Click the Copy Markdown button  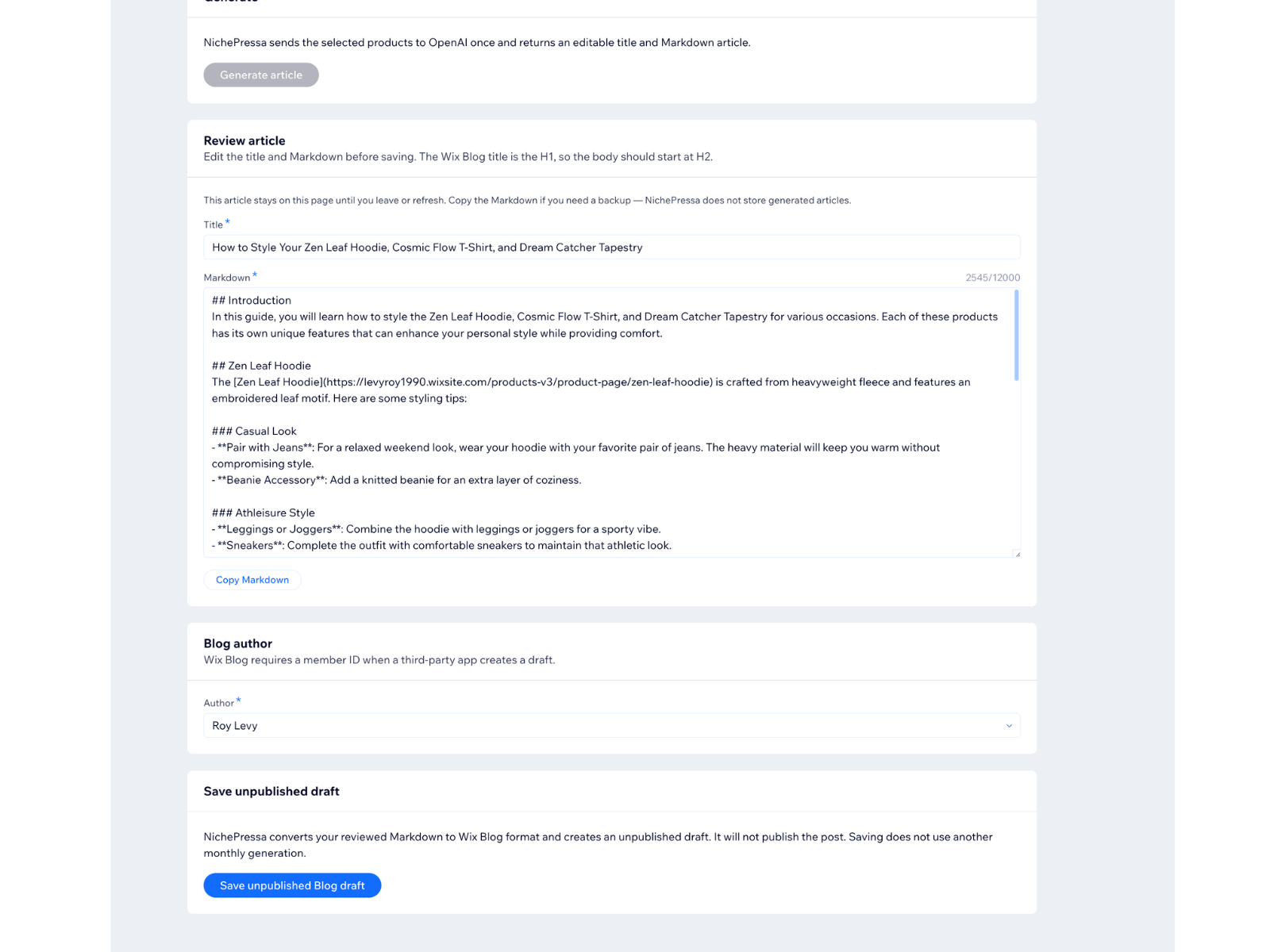click(252, 580)
